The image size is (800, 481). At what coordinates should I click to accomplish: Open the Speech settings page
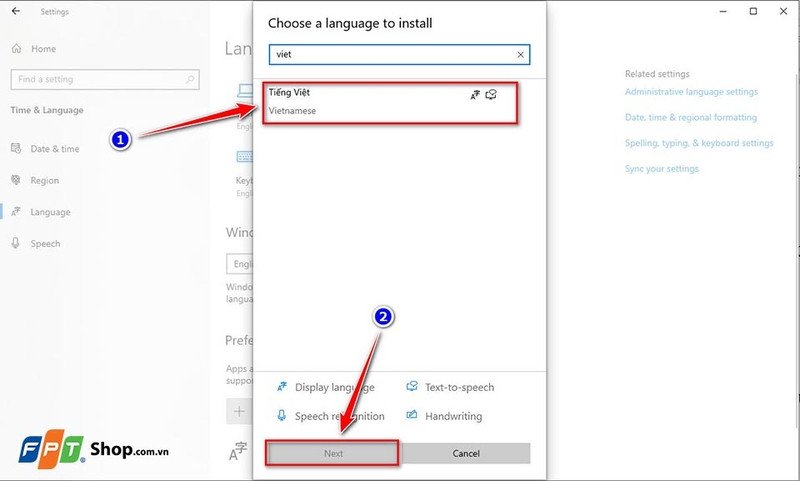45,243
